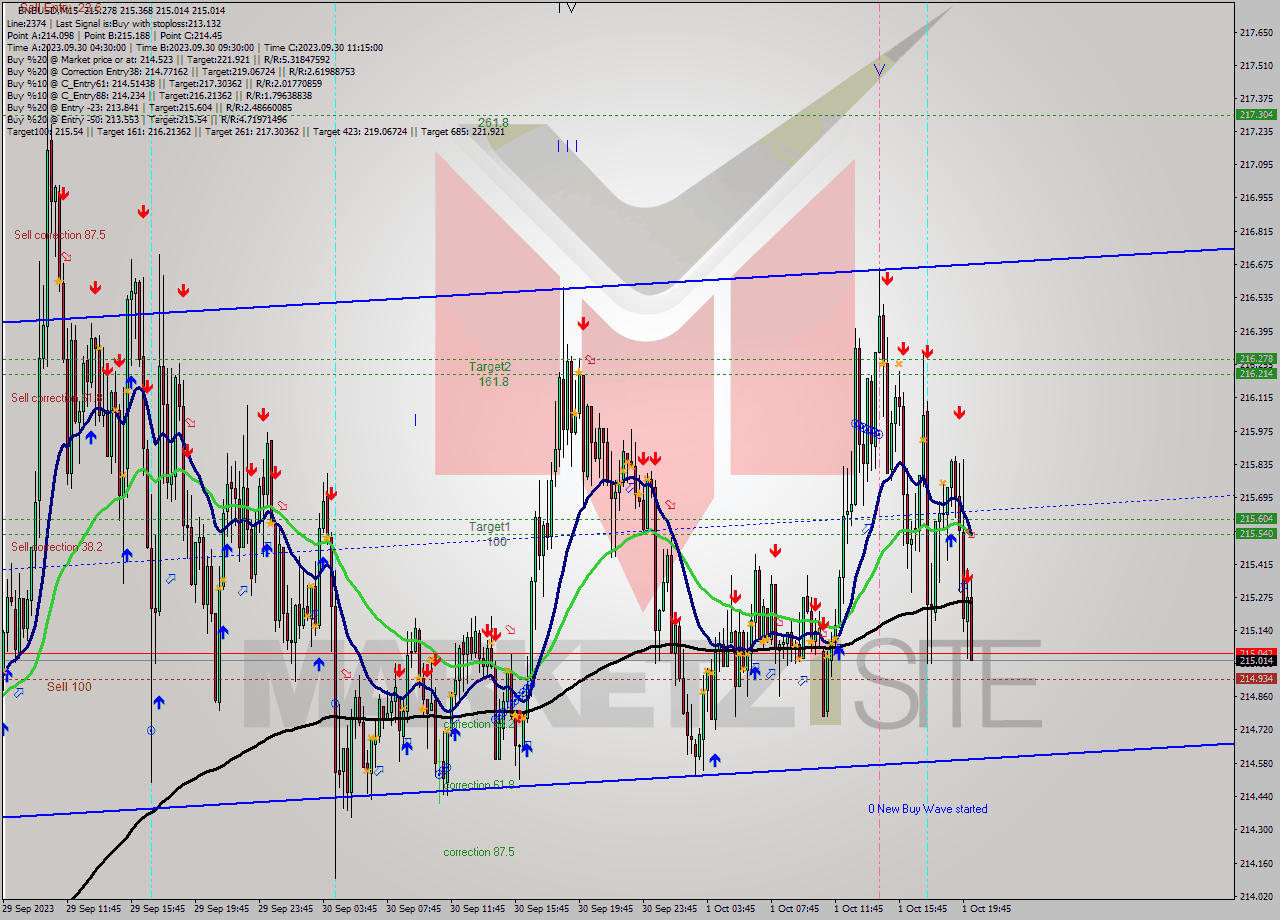
Task: Click the 'correction 87.5' green label
Action: pos(479,852)
